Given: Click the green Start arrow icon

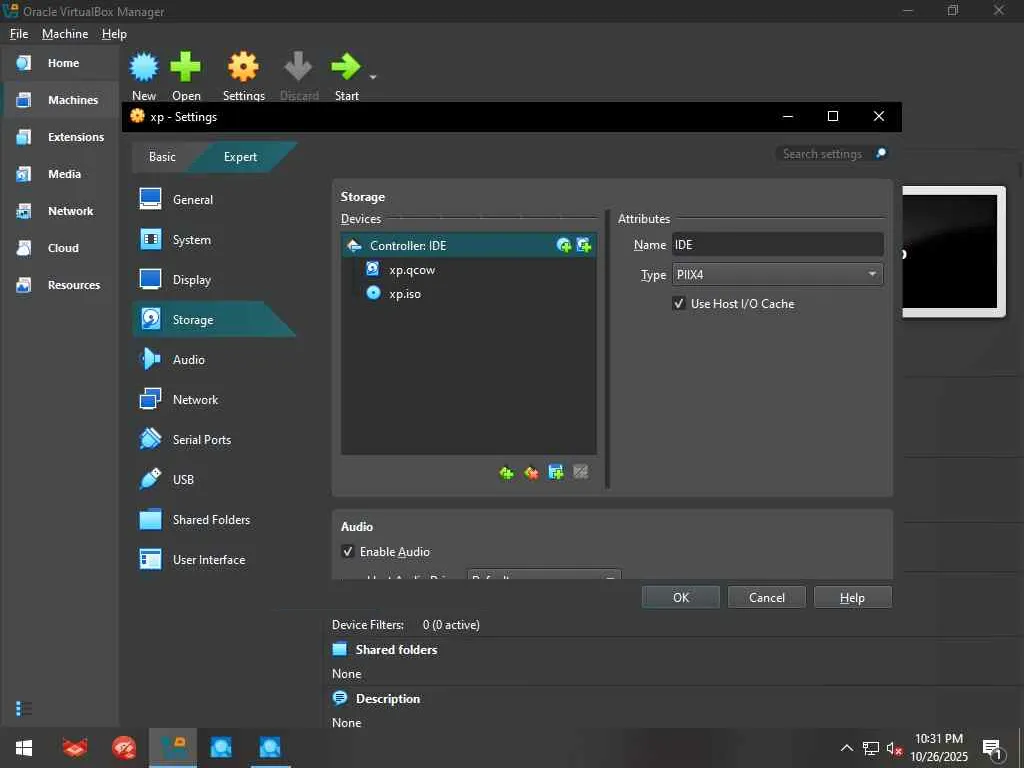Looking at the screenshot, I should (x=345, y=67).
